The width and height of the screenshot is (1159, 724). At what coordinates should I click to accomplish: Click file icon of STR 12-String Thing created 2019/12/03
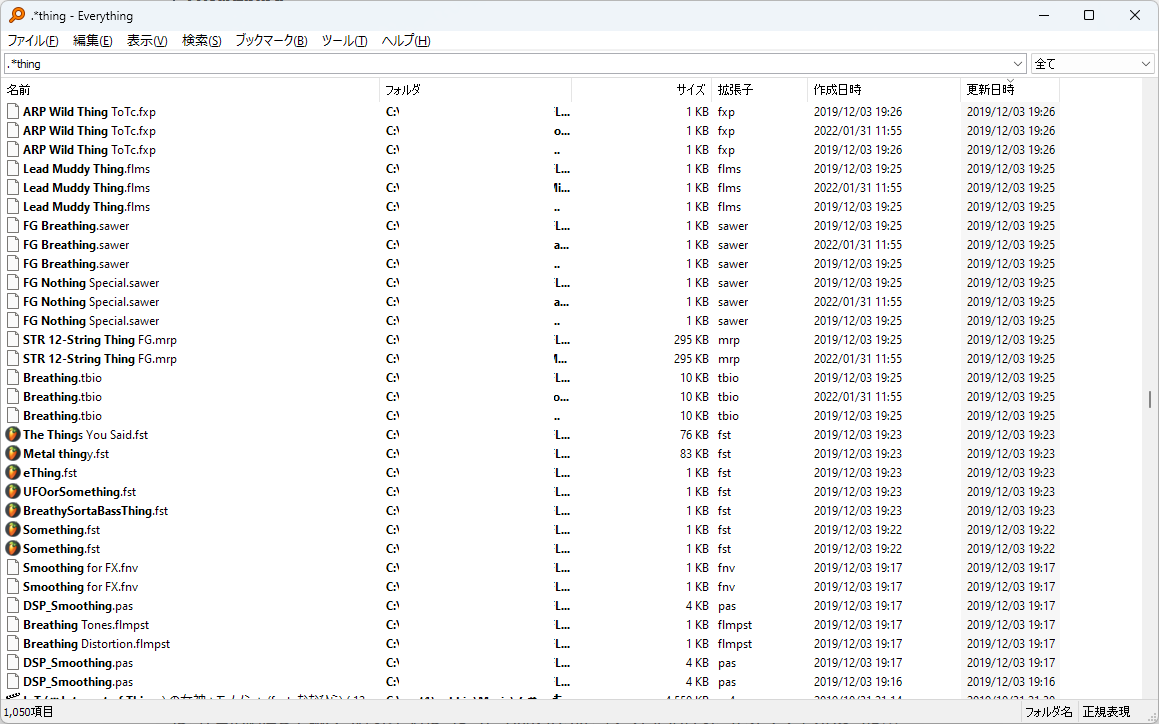point(13,340)
